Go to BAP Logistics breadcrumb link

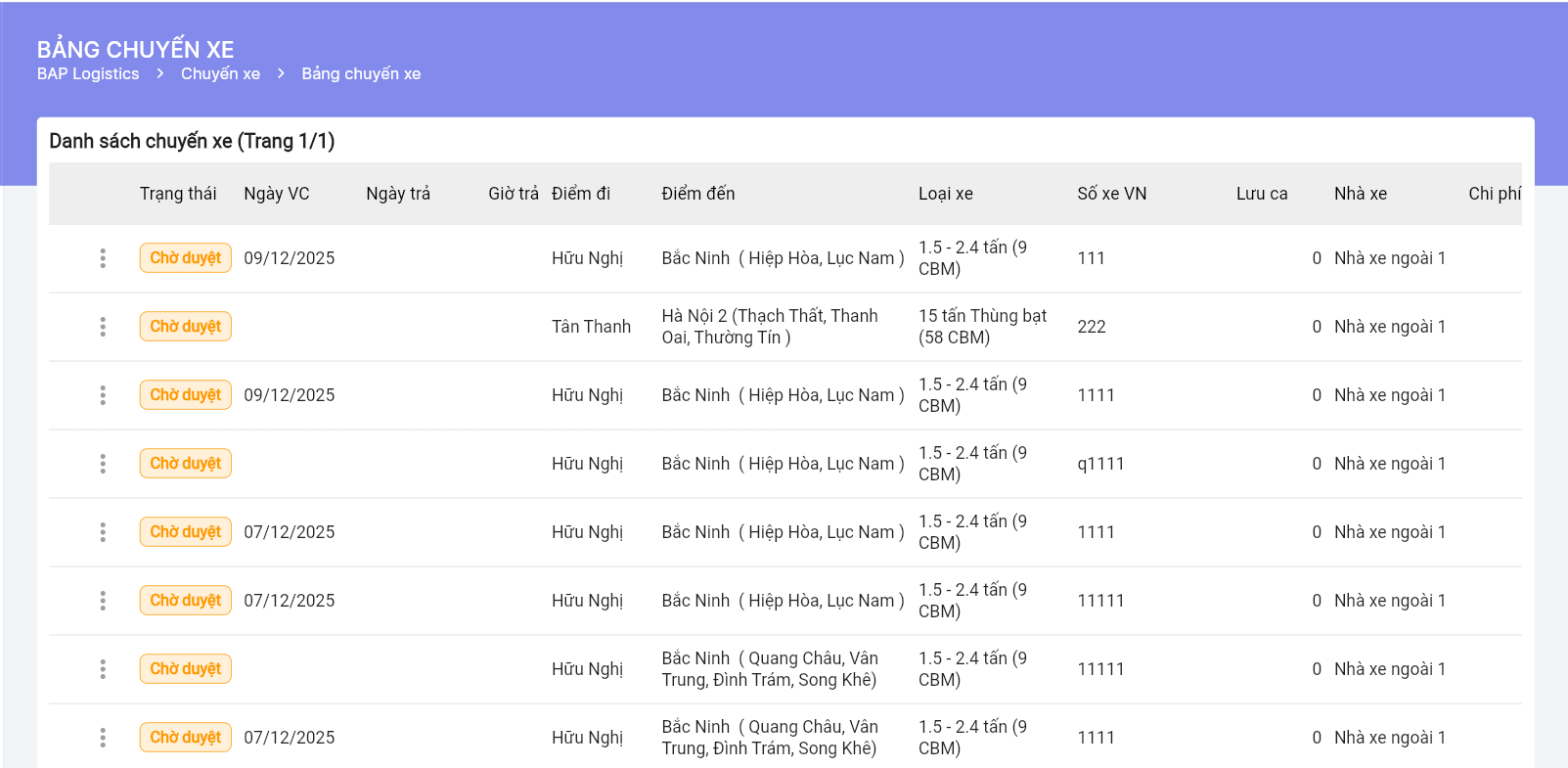(88, 74)
